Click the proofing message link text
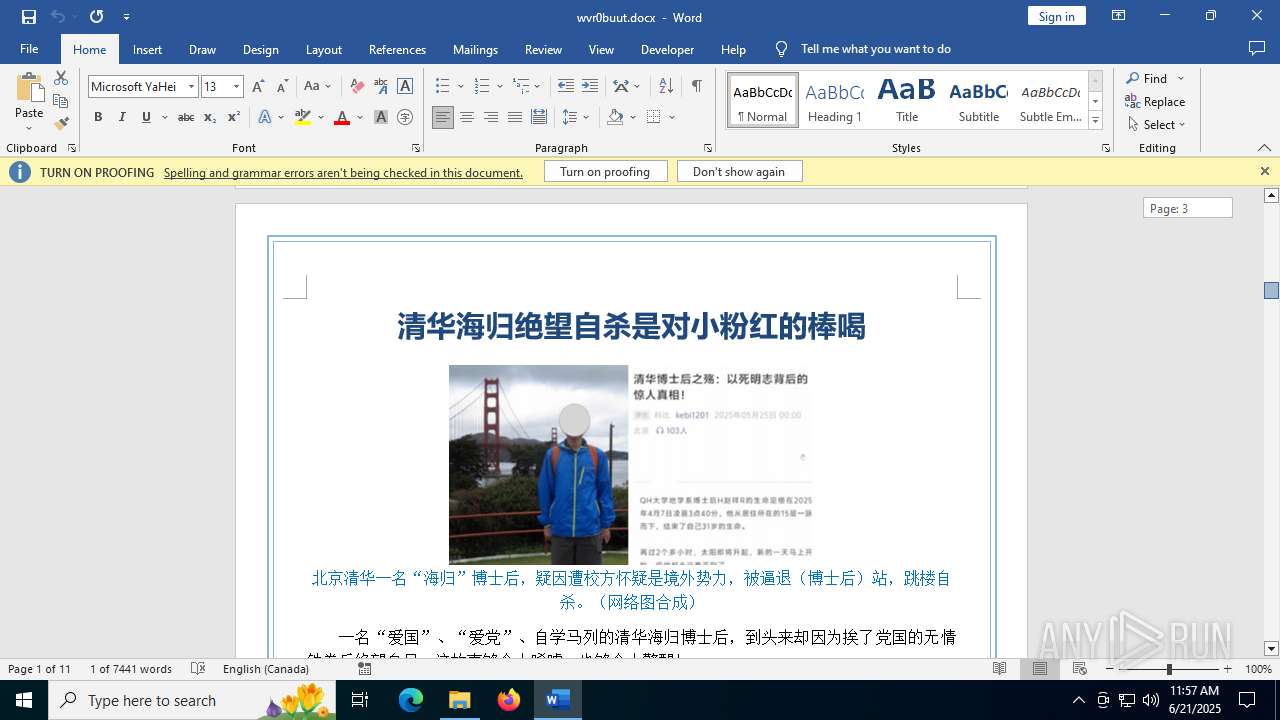 point(343,172)
